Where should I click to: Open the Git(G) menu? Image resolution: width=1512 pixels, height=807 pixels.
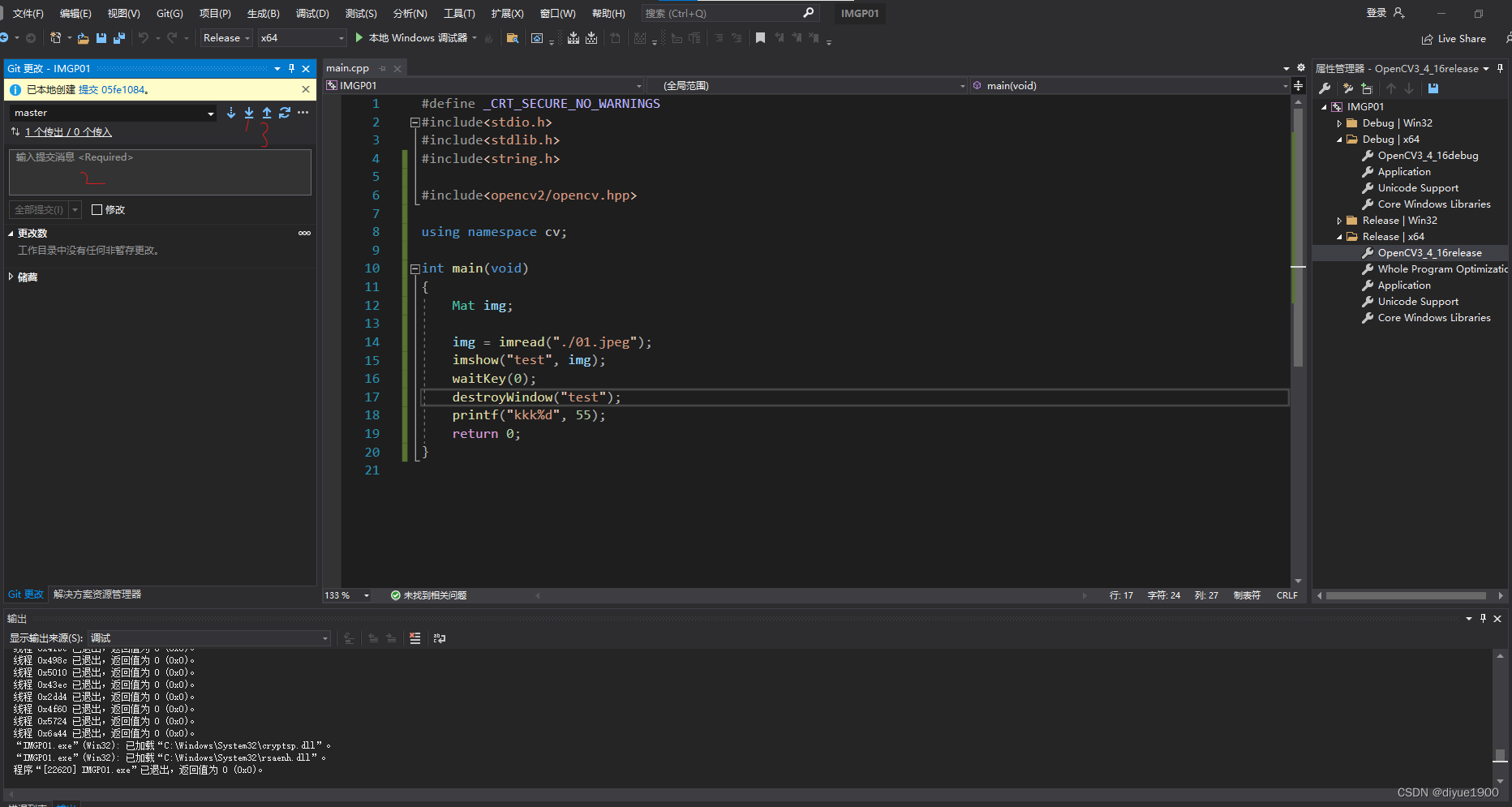170,13
